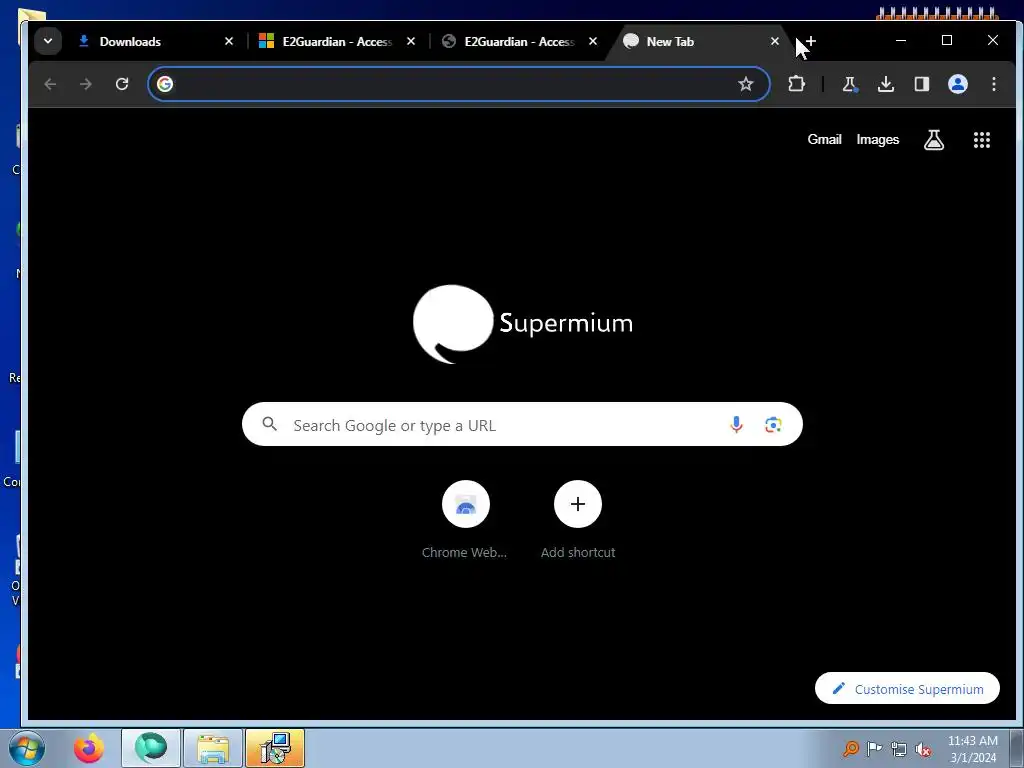Image resolution: width=1024 pixels, height=768 pixels.
Task: Search by image with the Lens icon
Action: click(773, 424)
